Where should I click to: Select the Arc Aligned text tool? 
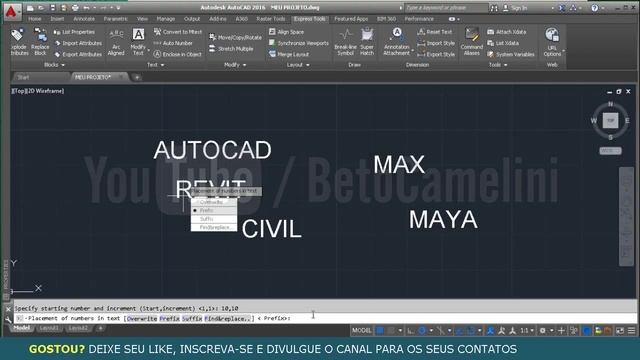click(116, 42)
